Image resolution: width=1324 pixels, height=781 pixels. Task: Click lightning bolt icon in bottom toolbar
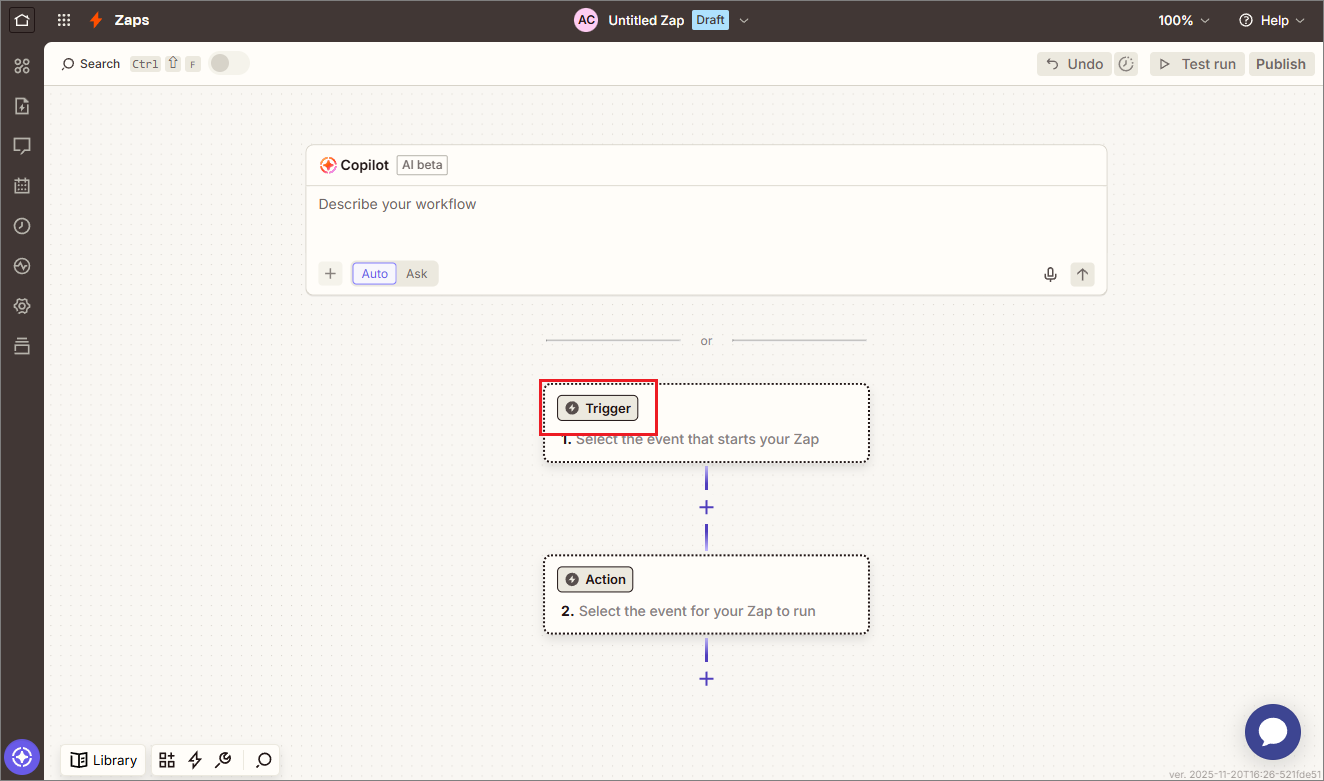point(195,760)
